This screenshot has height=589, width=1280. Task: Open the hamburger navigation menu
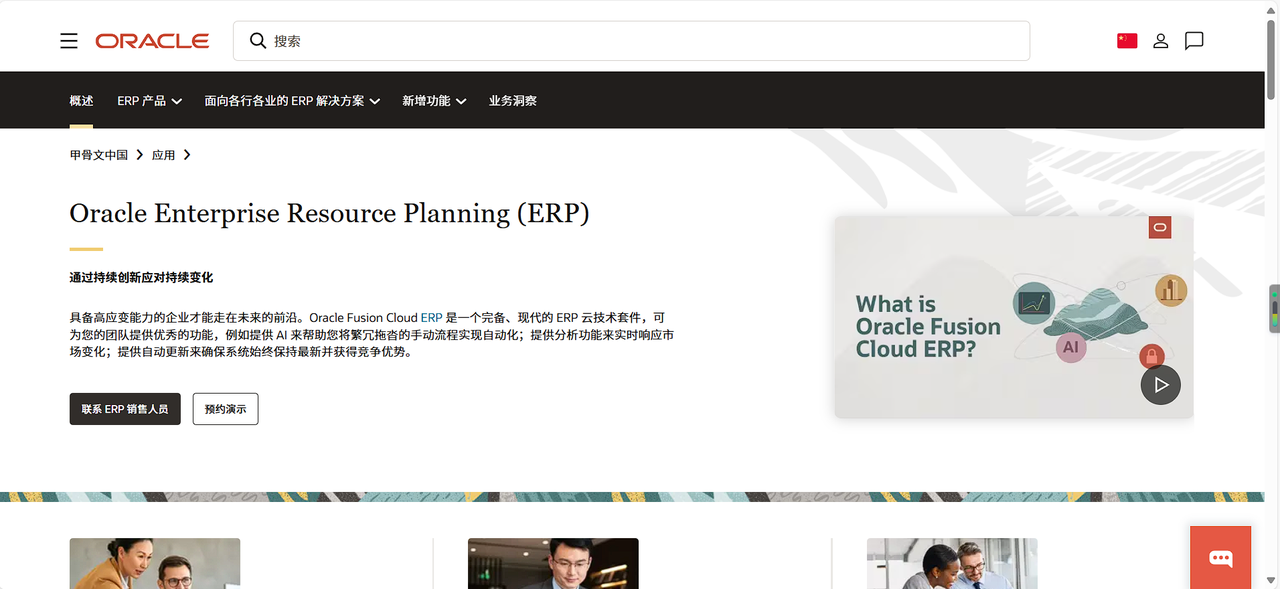coord(69,41)
